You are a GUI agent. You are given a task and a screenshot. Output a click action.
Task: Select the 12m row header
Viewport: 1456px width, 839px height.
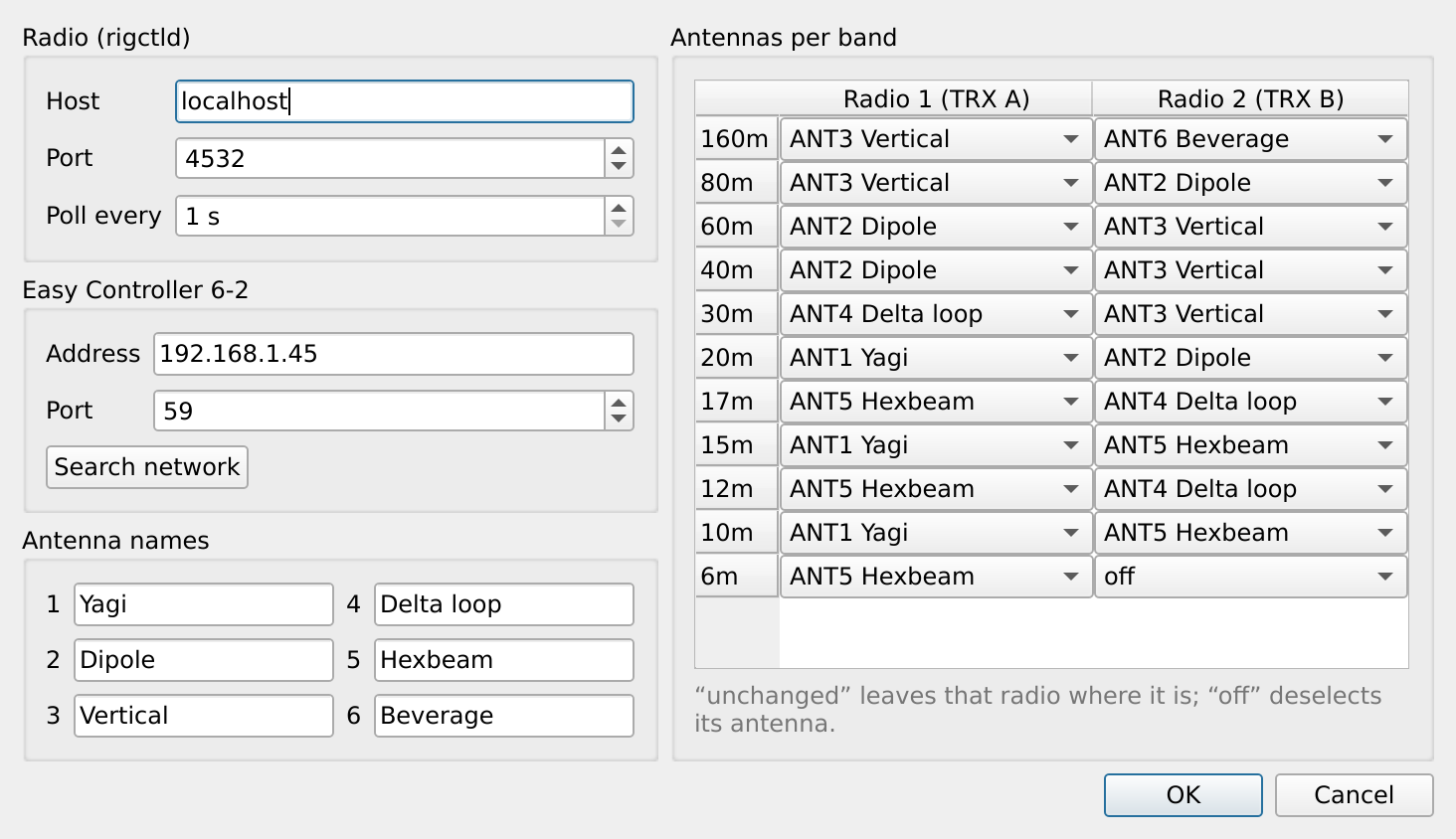736,489
